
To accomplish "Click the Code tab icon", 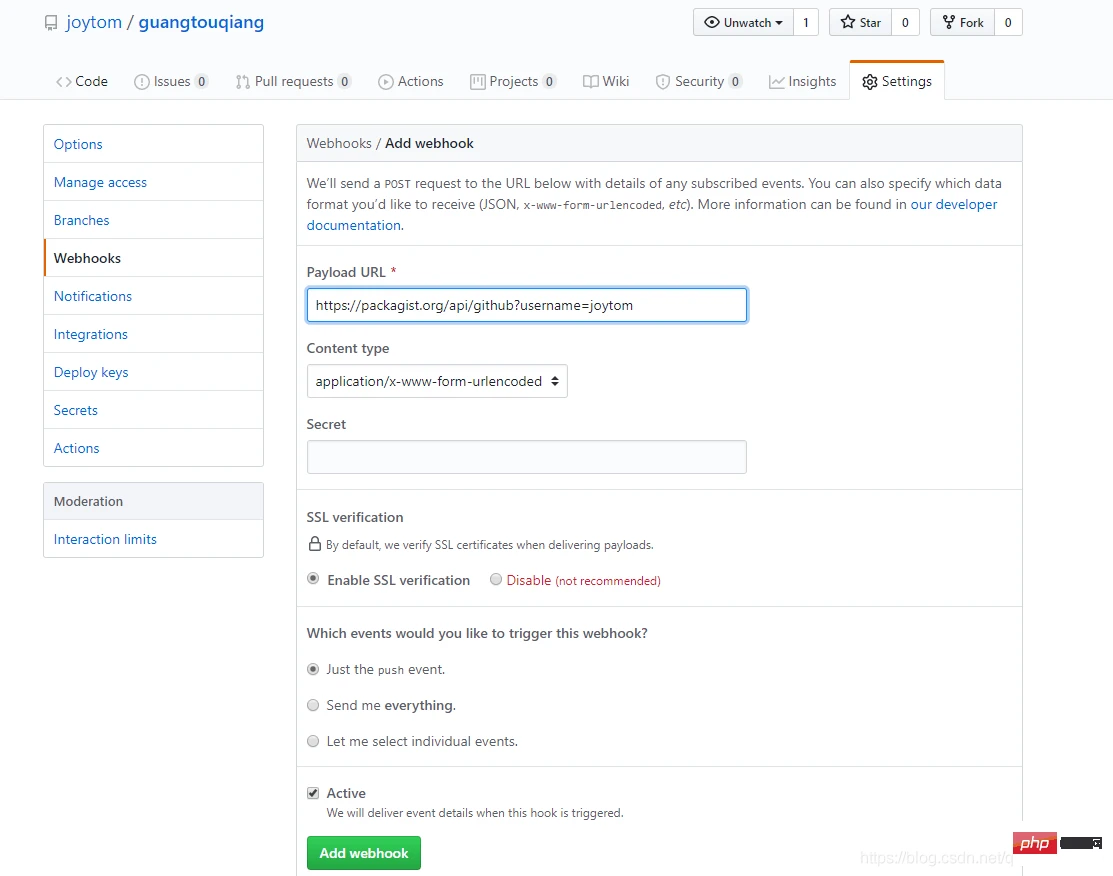I will point(63,82).
